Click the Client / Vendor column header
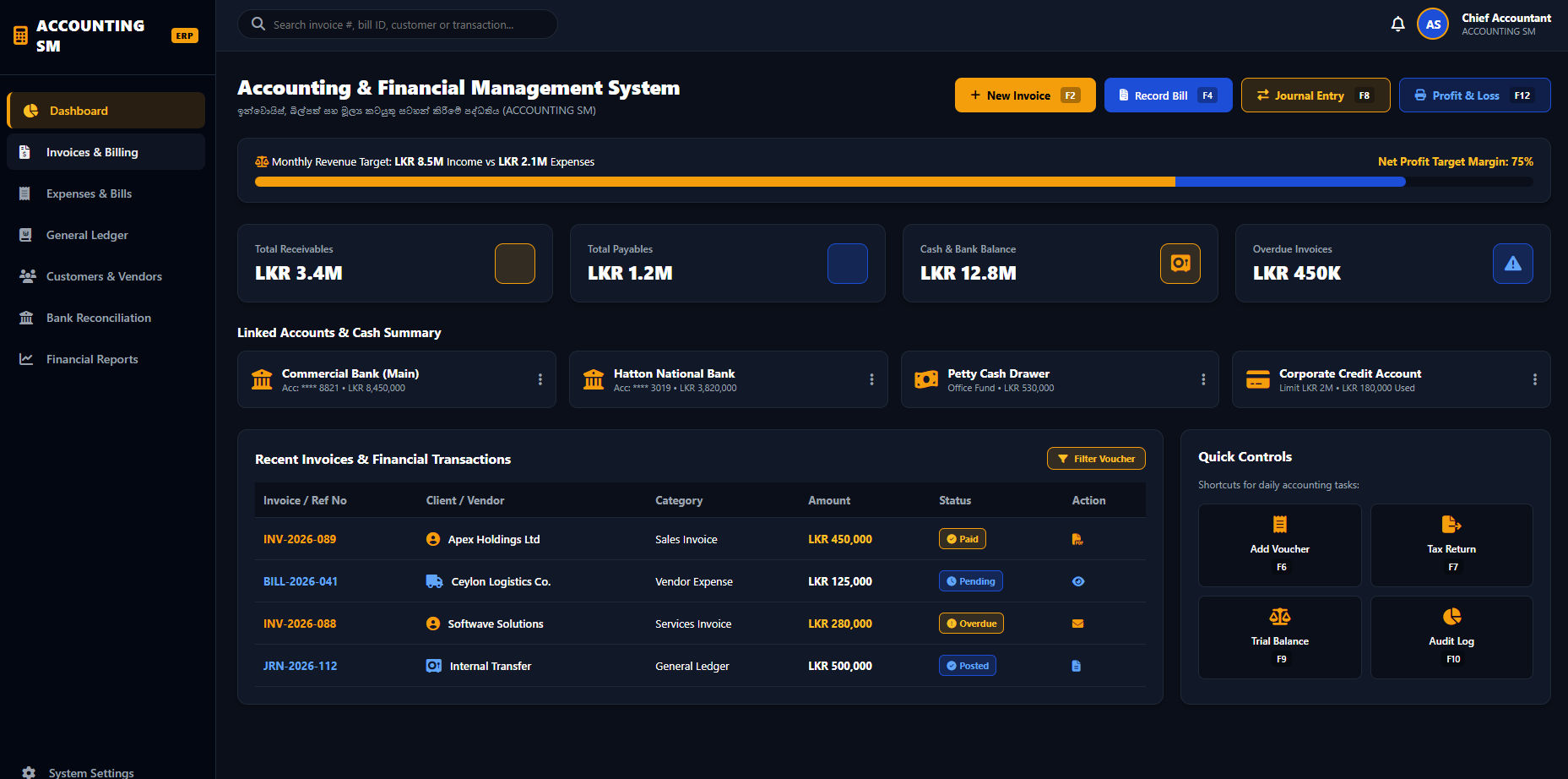Viewport: 1568px width, 779px height. pyautogui.click(x=465, y=500)
